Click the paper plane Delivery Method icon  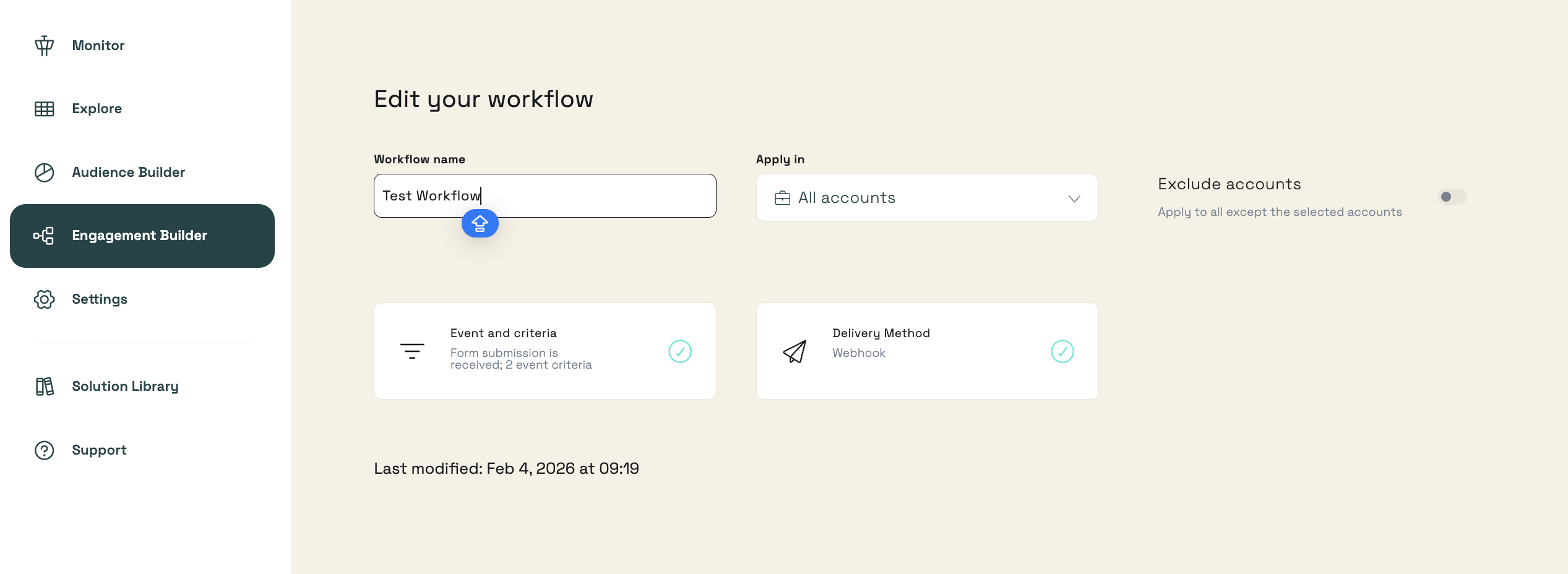795,351
